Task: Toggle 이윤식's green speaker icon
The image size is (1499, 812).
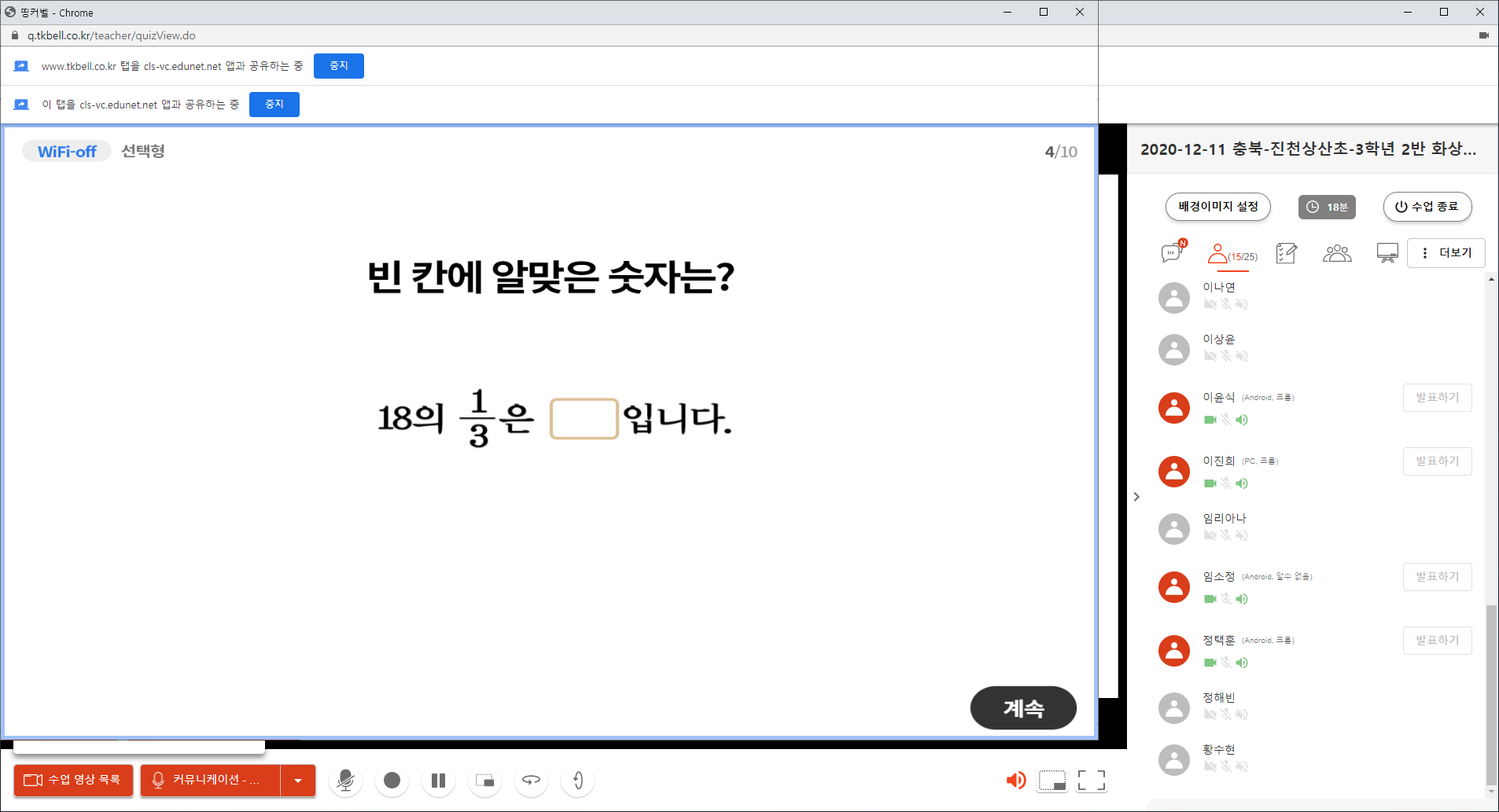Action: coord(1242,420)
